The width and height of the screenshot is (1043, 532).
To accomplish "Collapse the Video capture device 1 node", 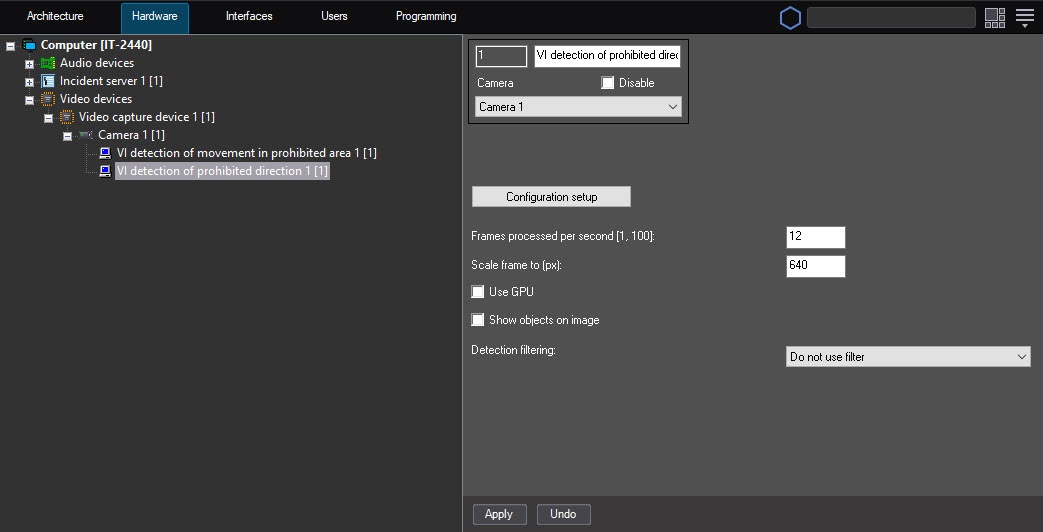I will (x=49, y=118).
